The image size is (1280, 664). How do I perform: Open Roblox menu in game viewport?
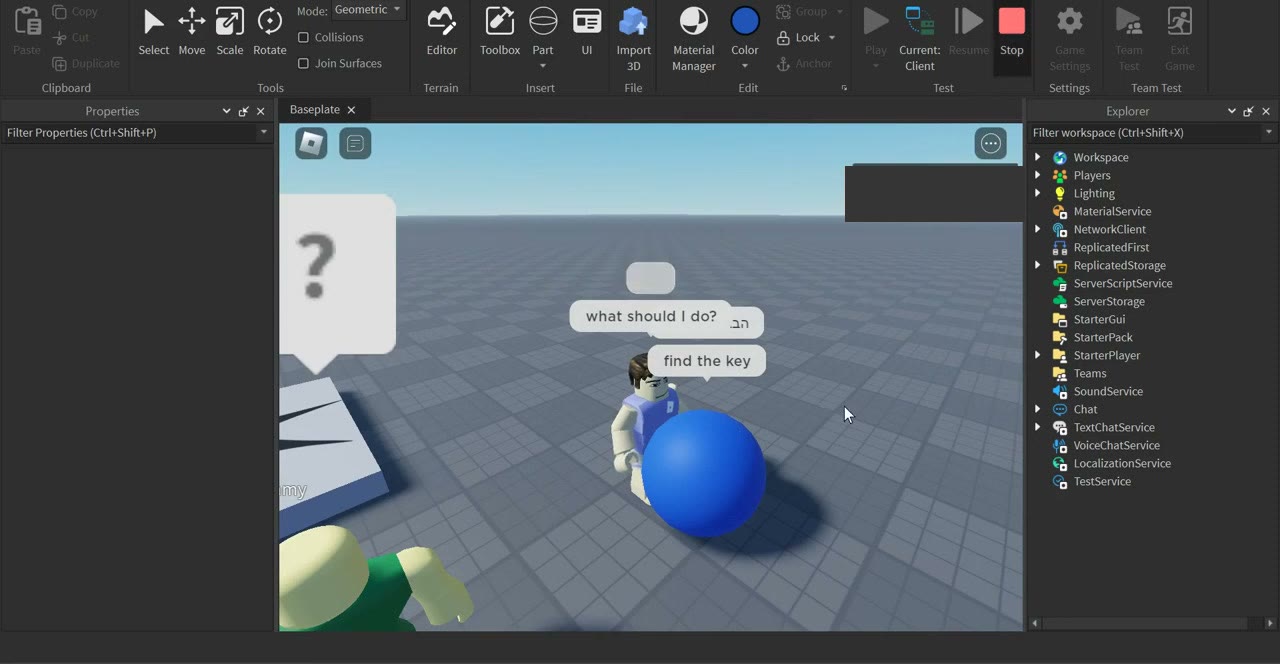click(x=311, y=144)
